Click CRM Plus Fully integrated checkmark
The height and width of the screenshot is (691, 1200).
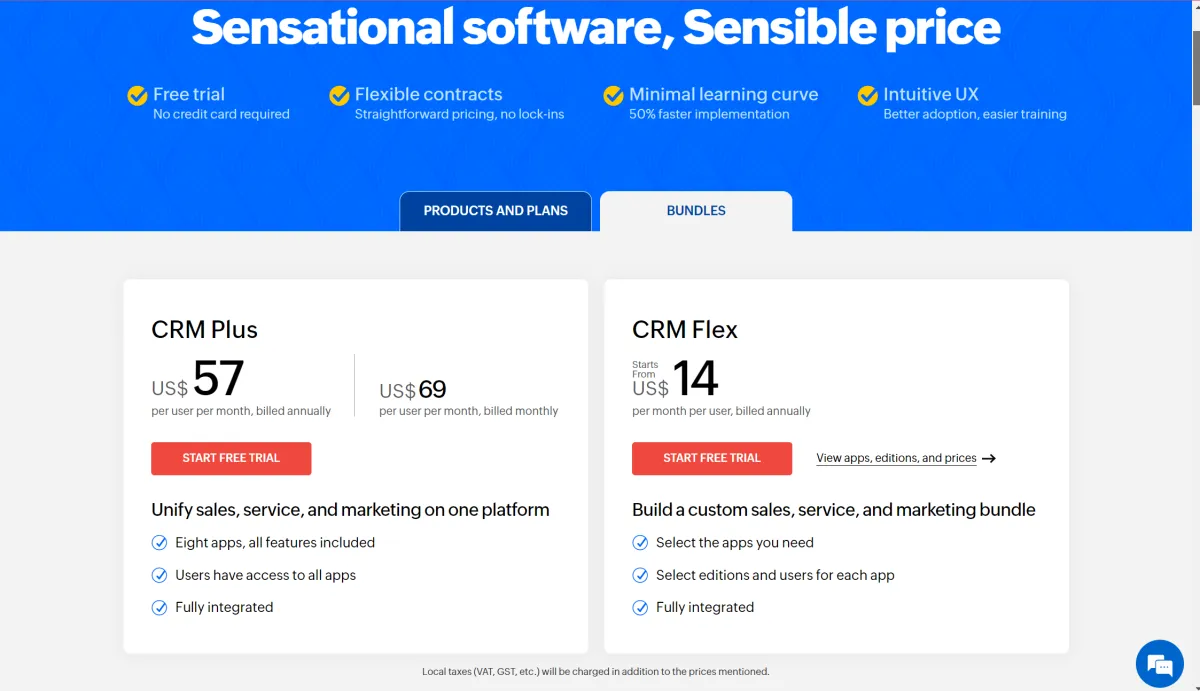pos(159,607)
